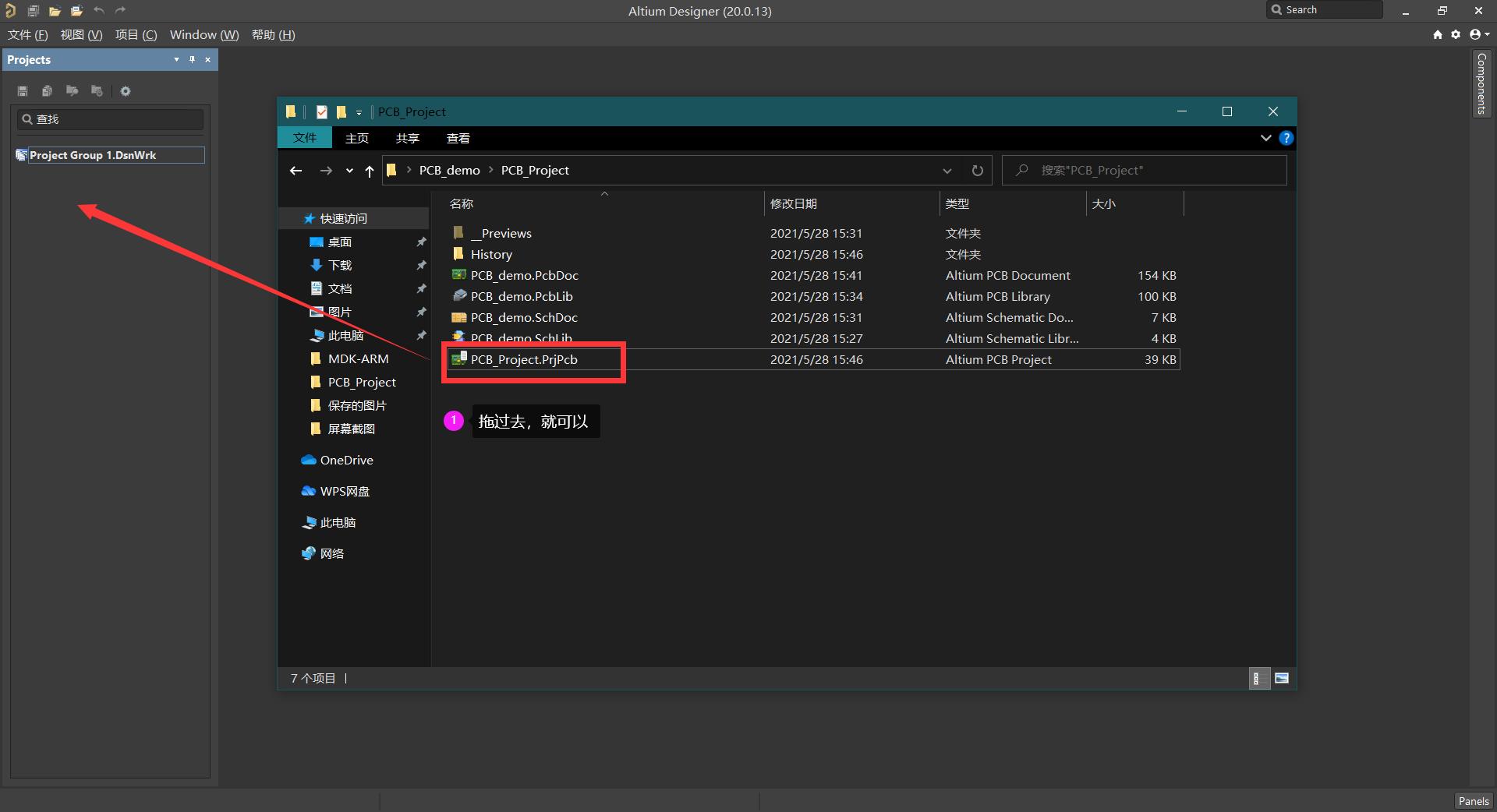Click the Projects panel search field

[110, 119]
